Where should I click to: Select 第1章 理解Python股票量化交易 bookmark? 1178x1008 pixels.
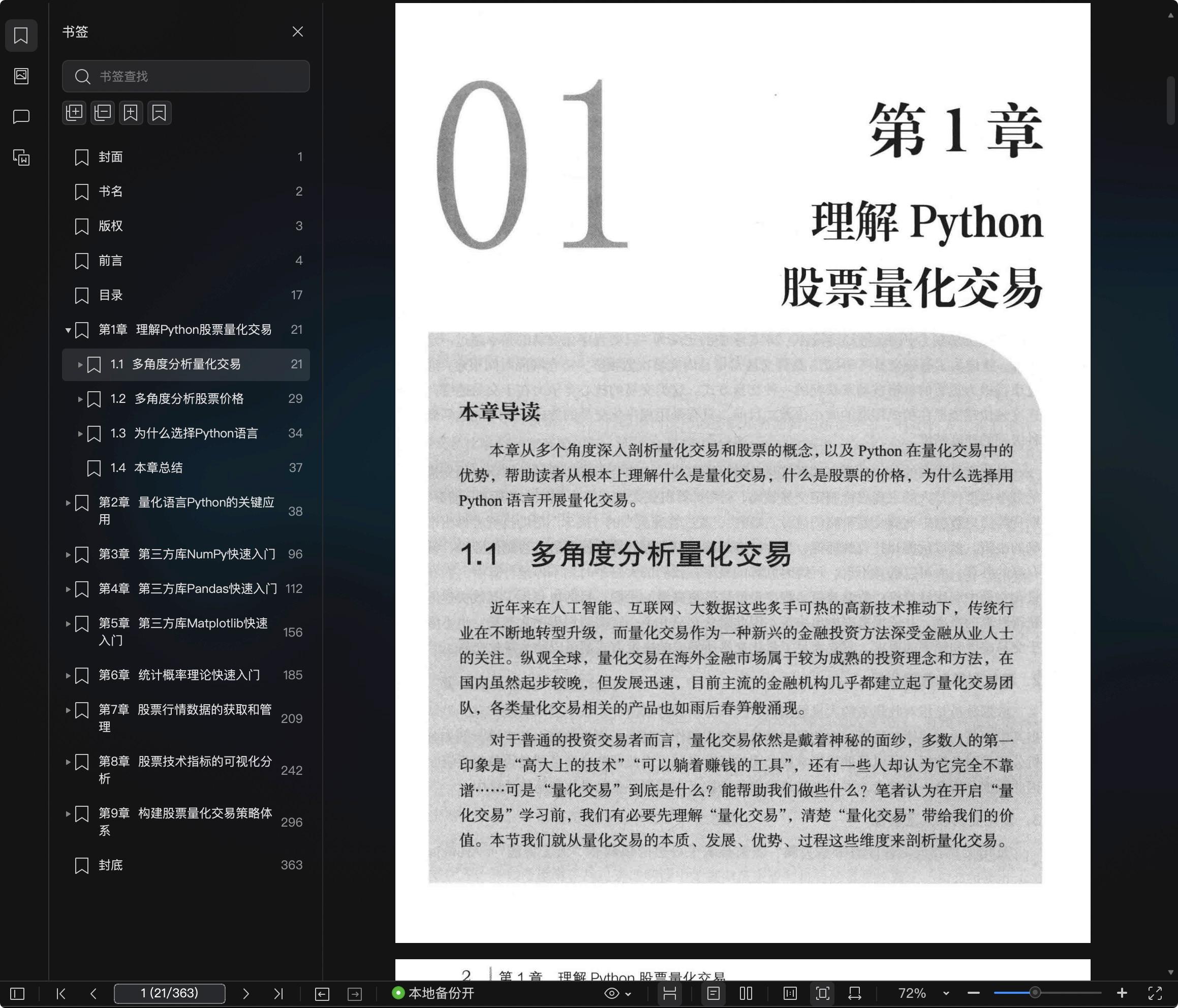[x=186, y=330]
